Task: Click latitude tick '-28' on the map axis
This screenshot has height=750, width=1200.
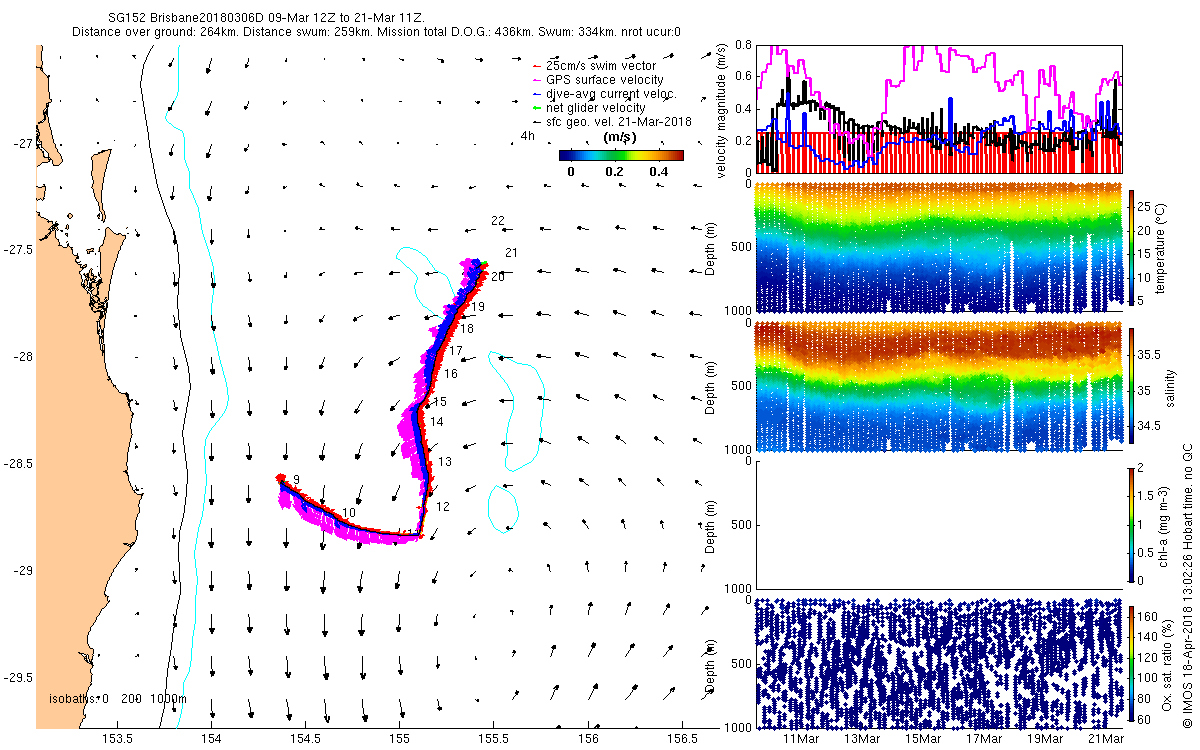Action: click(22, 357)
